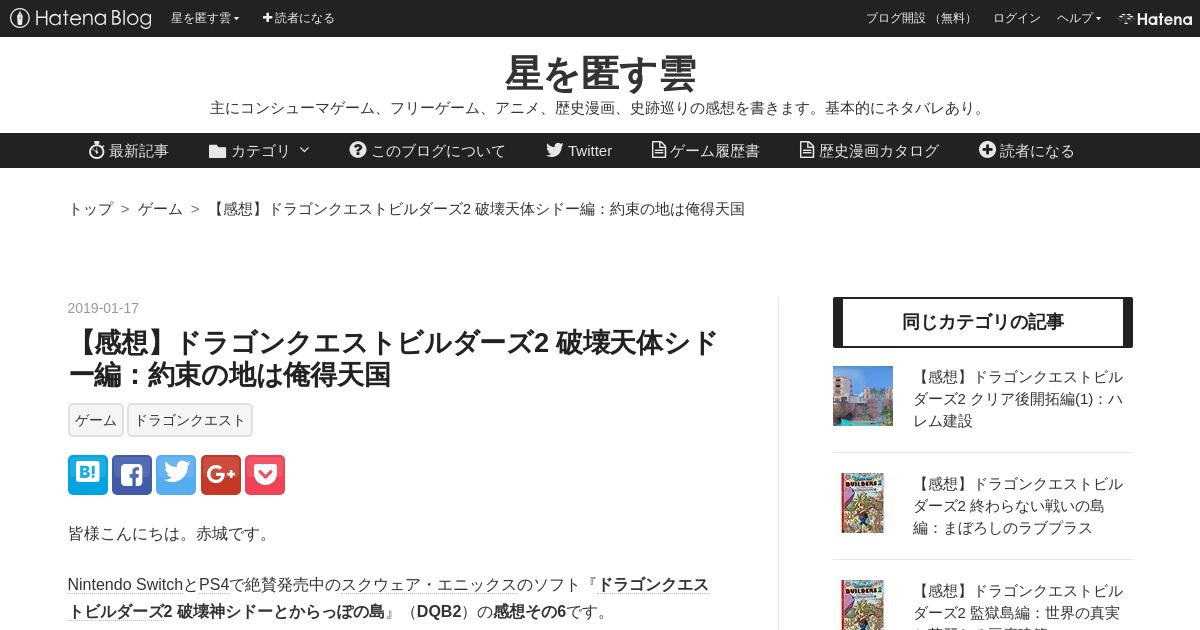This screenshot has width=1200, height=630.
Task: Click the plus circle icon in nav
Action: tap(988, 150)
